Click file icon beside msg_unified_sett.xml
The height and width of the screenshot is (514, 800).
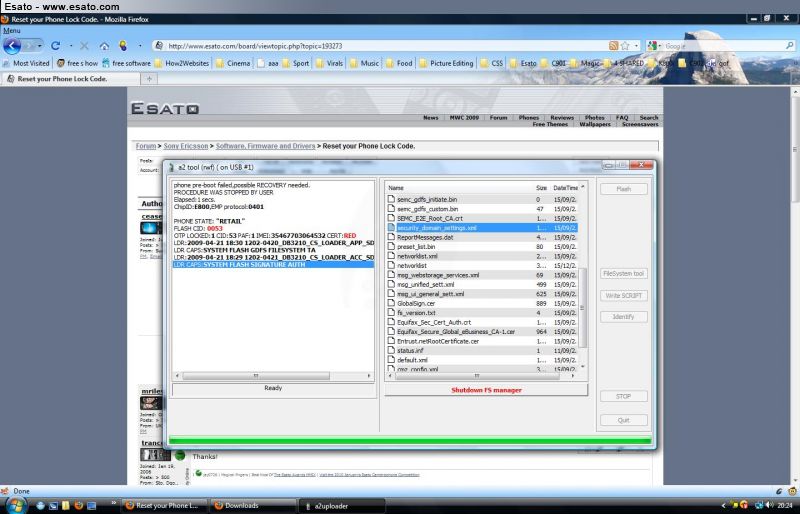point(391,284)
